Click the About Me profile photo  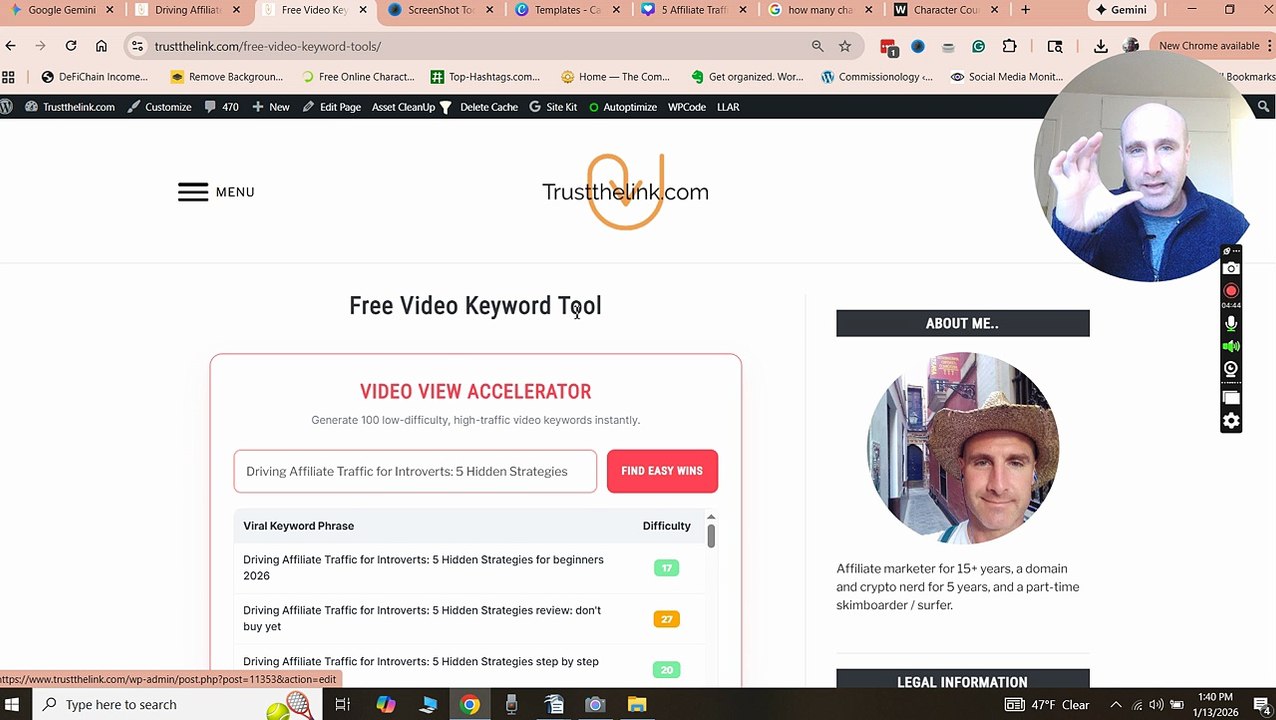963,448
